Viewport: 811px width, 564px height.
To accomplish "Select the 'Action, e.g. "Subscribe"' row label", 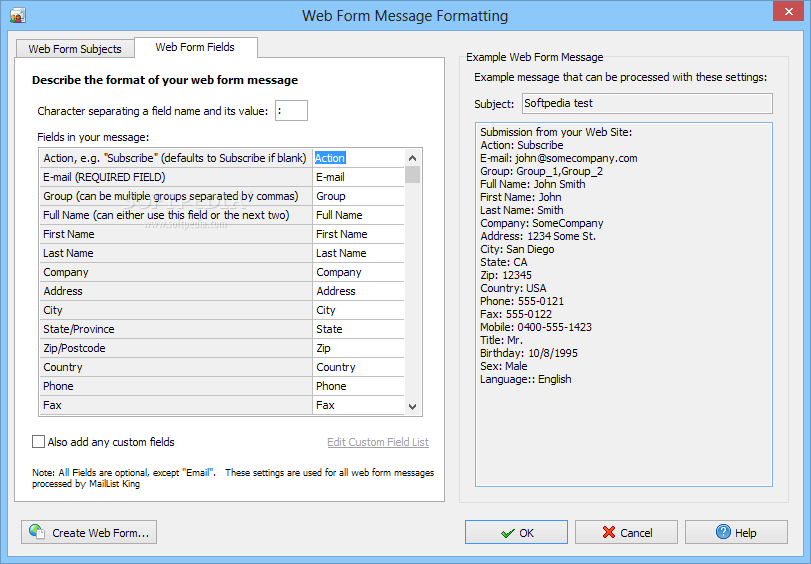I will [x=176, y=158].
